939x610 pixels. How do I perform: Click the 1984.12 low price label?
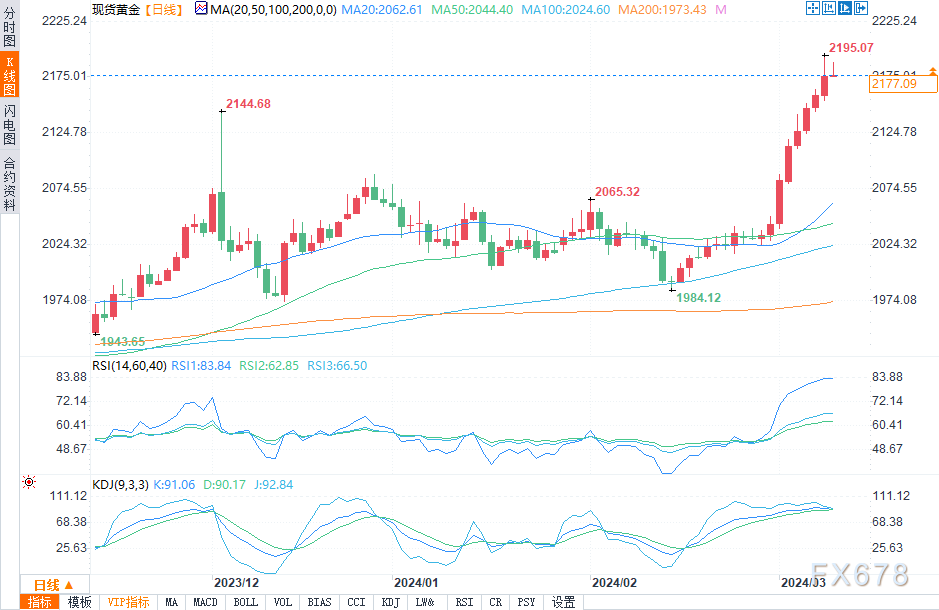click(x=698, y=298)
